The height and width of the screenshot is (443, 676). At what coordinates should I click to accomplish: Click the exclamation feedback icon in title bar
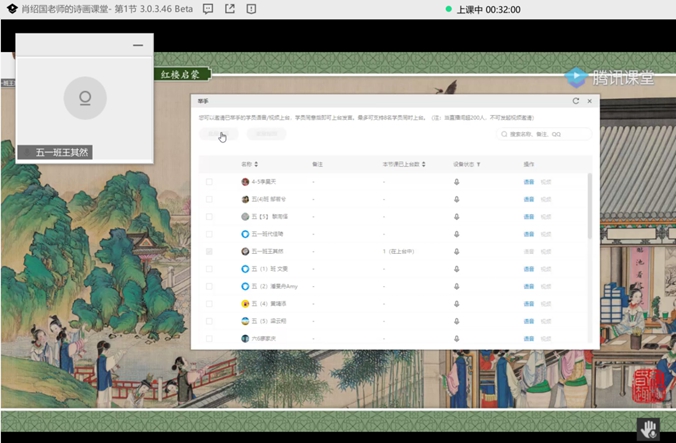(251, 9)
